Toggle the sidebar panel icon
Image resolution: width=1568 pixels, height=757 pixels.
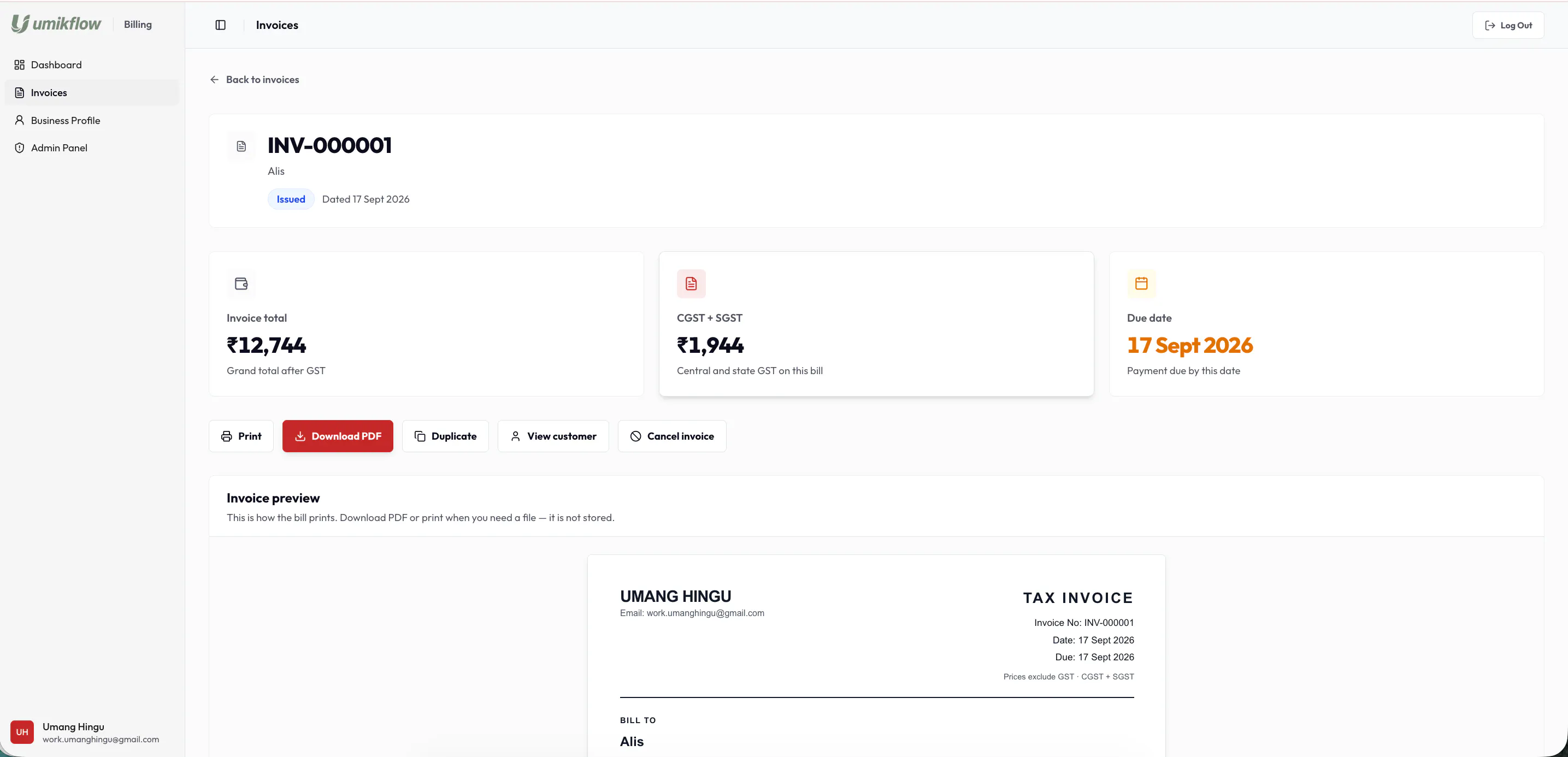(x=220, y=25)
